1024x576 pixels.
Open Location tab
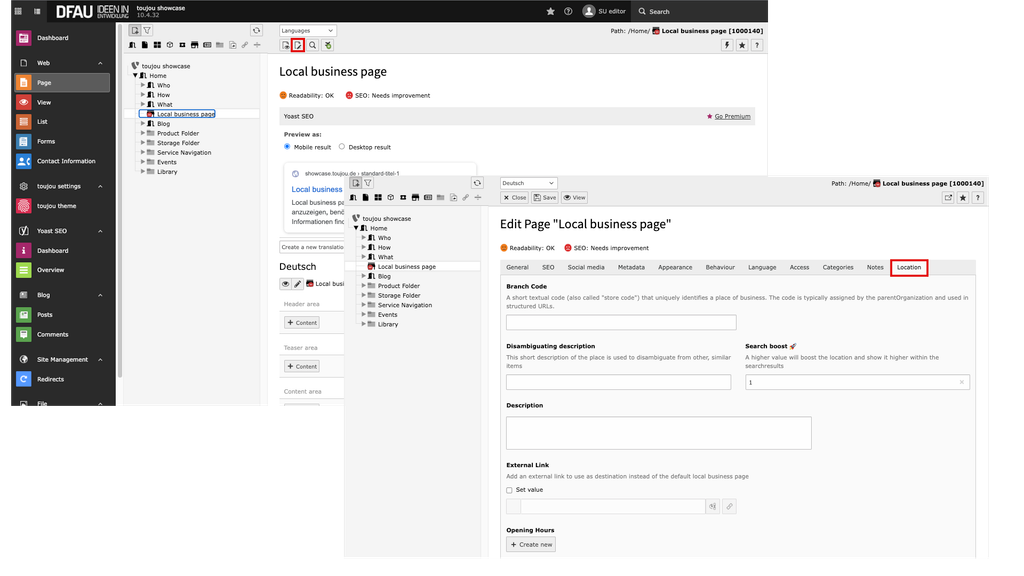tap(909, 267)
